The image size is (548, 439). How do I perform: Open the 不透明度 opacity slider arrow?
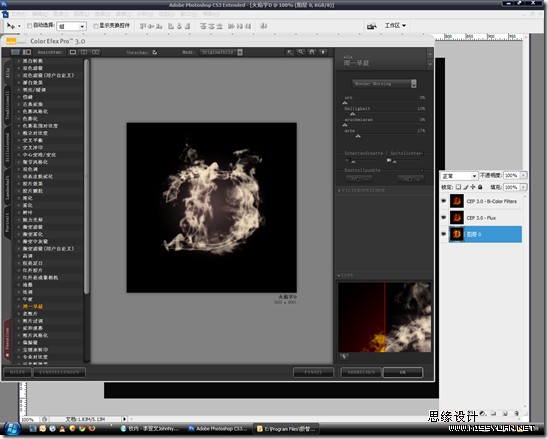pyautogui.click(x=523, y=175)
